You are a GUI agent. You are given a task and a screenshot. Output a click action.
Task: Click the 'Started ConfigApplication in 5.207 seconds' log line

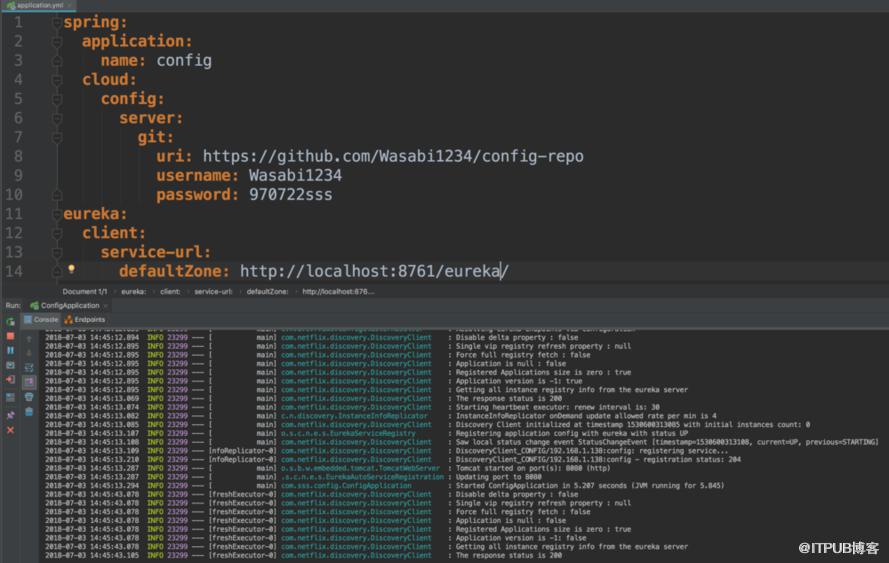pyautogui.click(x=590, y=486)
